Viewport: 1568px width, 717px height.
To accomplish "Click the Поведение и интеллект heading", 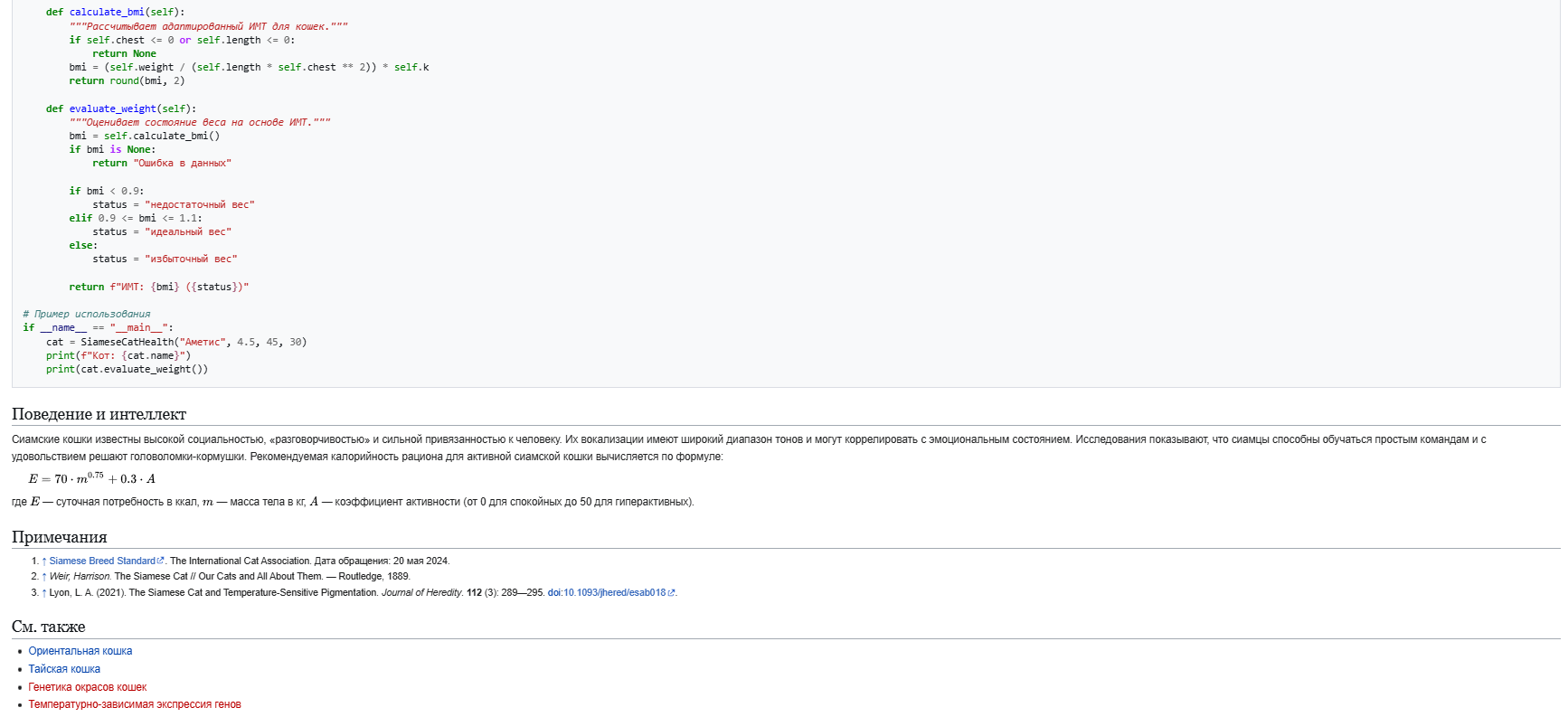I will (x=99, y=414).
